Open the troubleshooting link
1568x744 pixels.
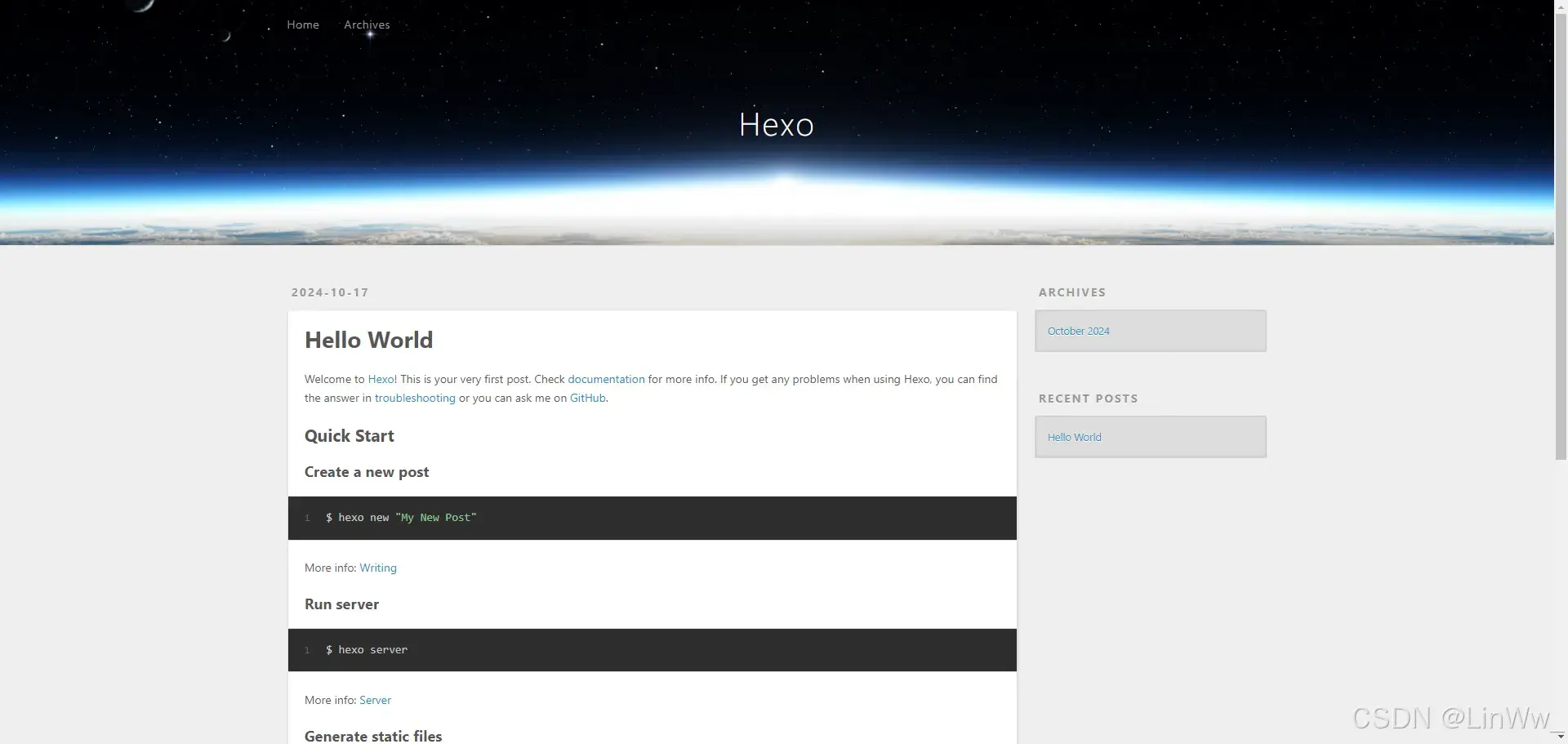click(x=415, y=398)
